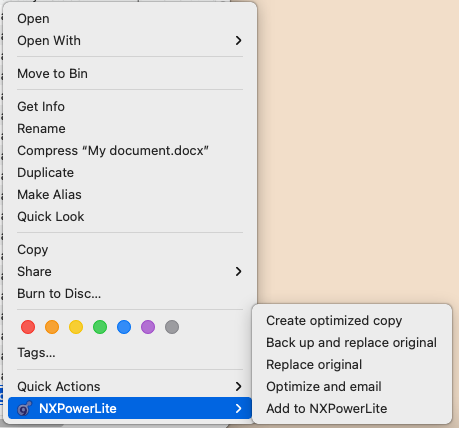
Task: Apply the gray tag color
Action: pyautogui.click(x=172, y=327)
